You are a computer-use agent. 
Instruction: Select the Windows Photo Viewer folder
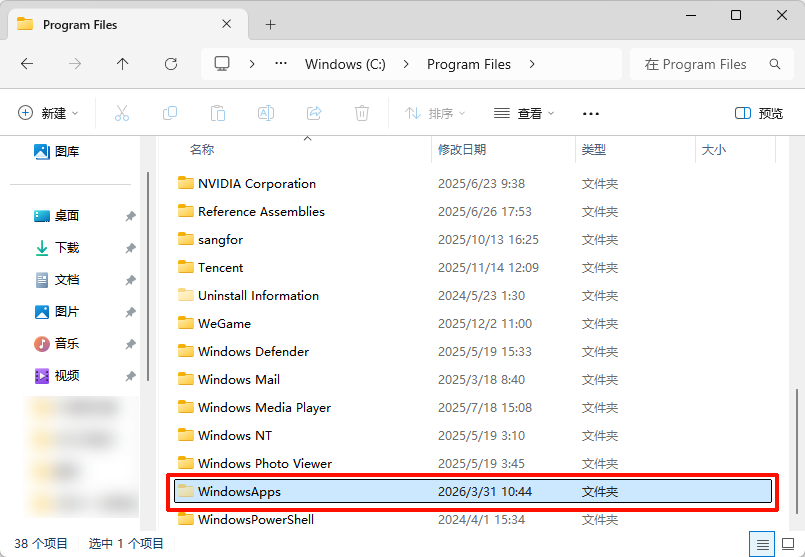pyautogui.click(x=472, y=463)
